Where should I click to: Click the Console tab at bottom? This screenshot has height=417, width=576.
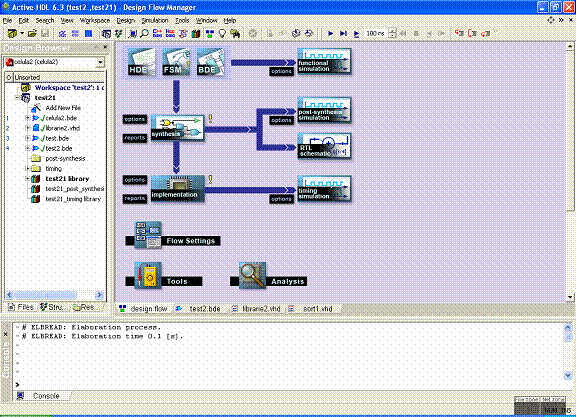coord(43,396)
